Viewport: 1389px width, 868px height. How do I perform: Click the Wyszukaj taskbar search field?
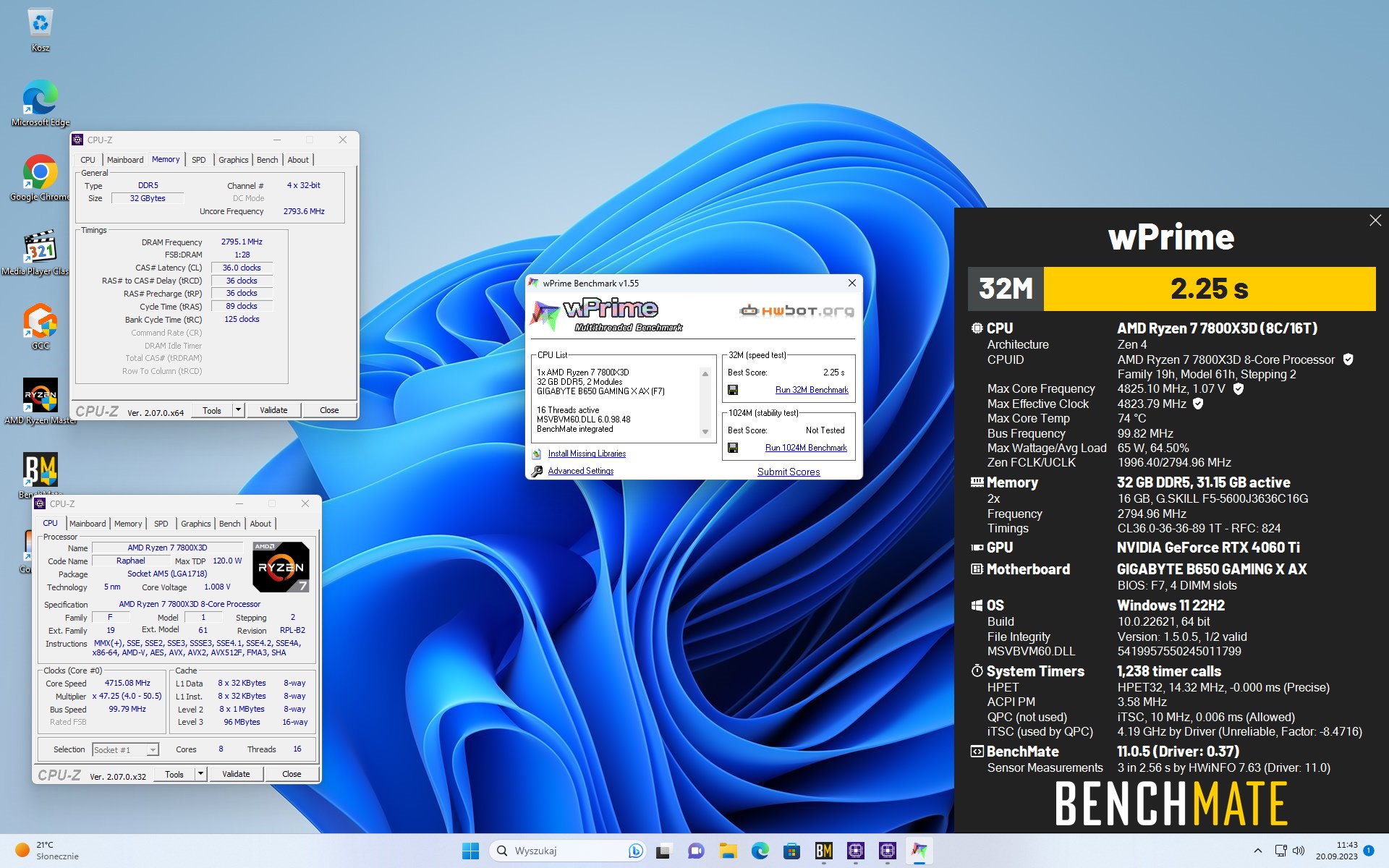[x=569, y=851]
